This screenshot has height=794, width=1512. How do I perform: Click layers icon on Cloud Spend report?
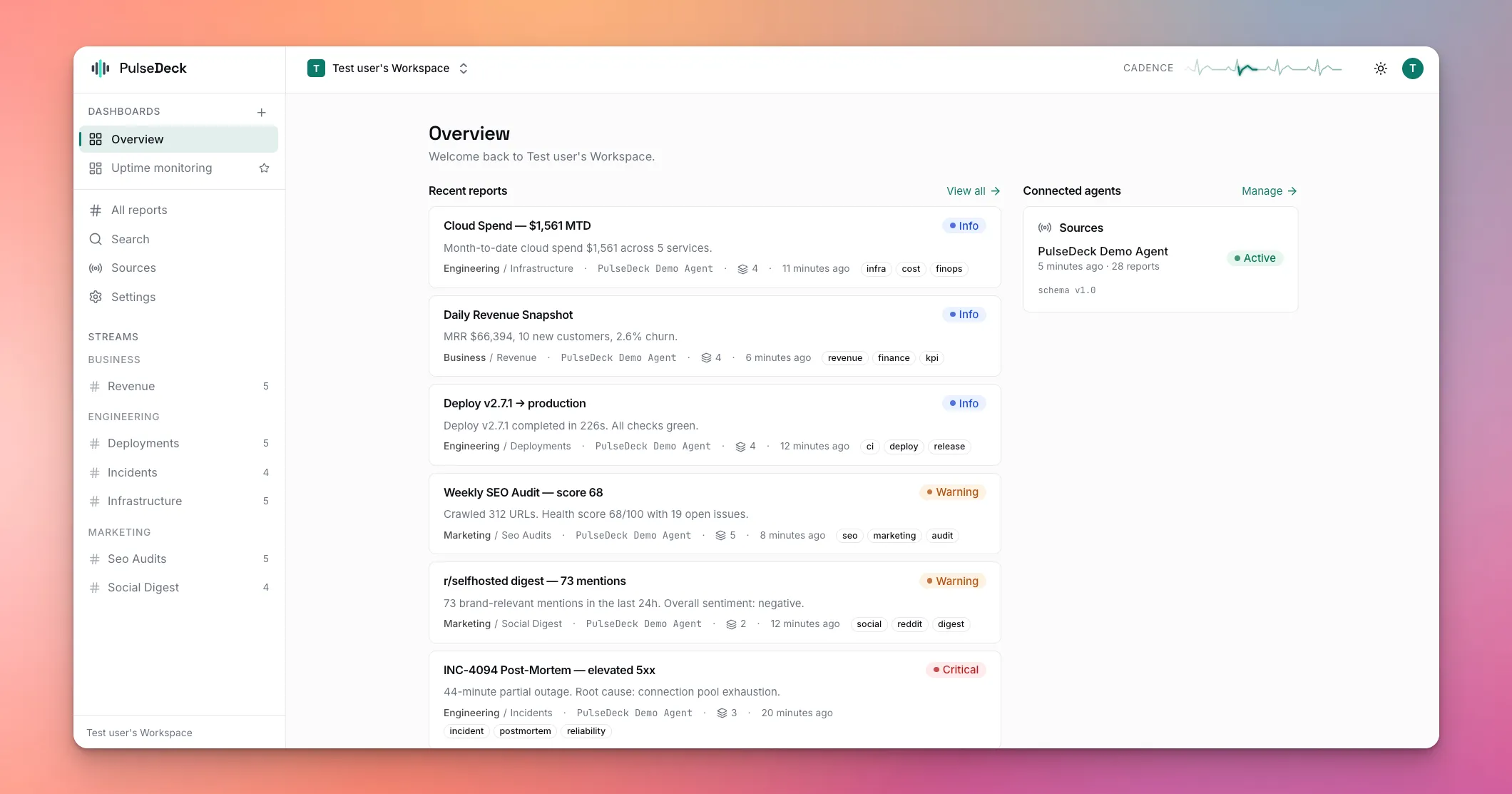[x=742, y=269]
